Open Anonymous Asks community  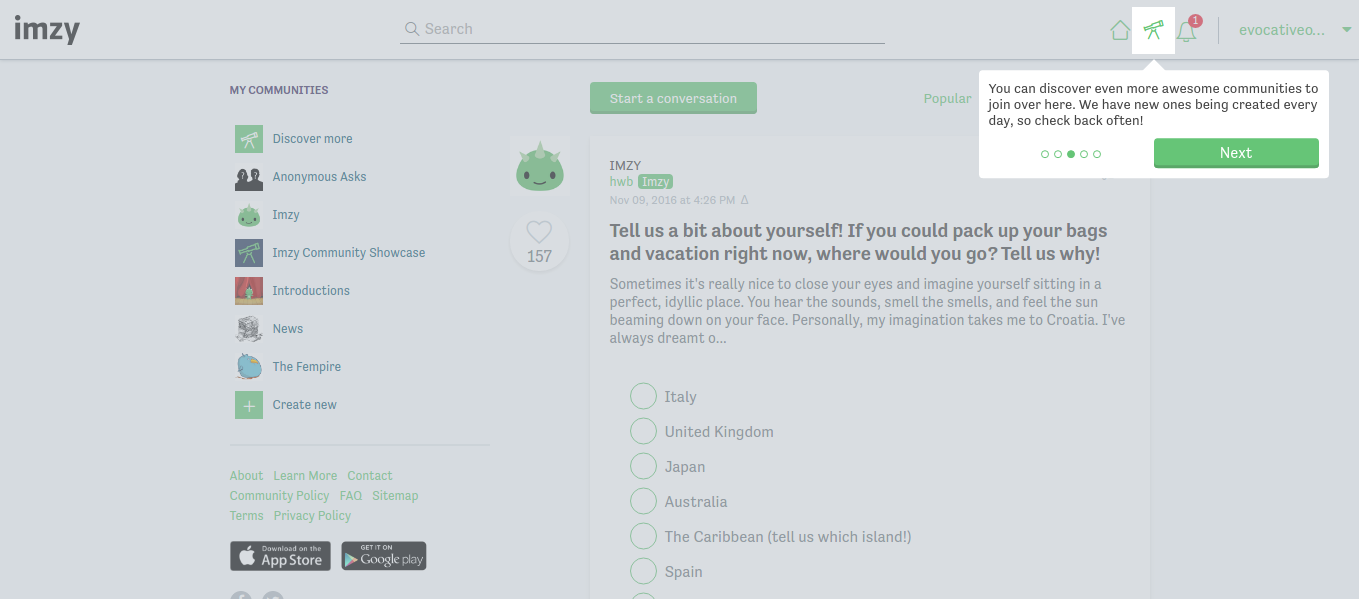click(319, 177)
